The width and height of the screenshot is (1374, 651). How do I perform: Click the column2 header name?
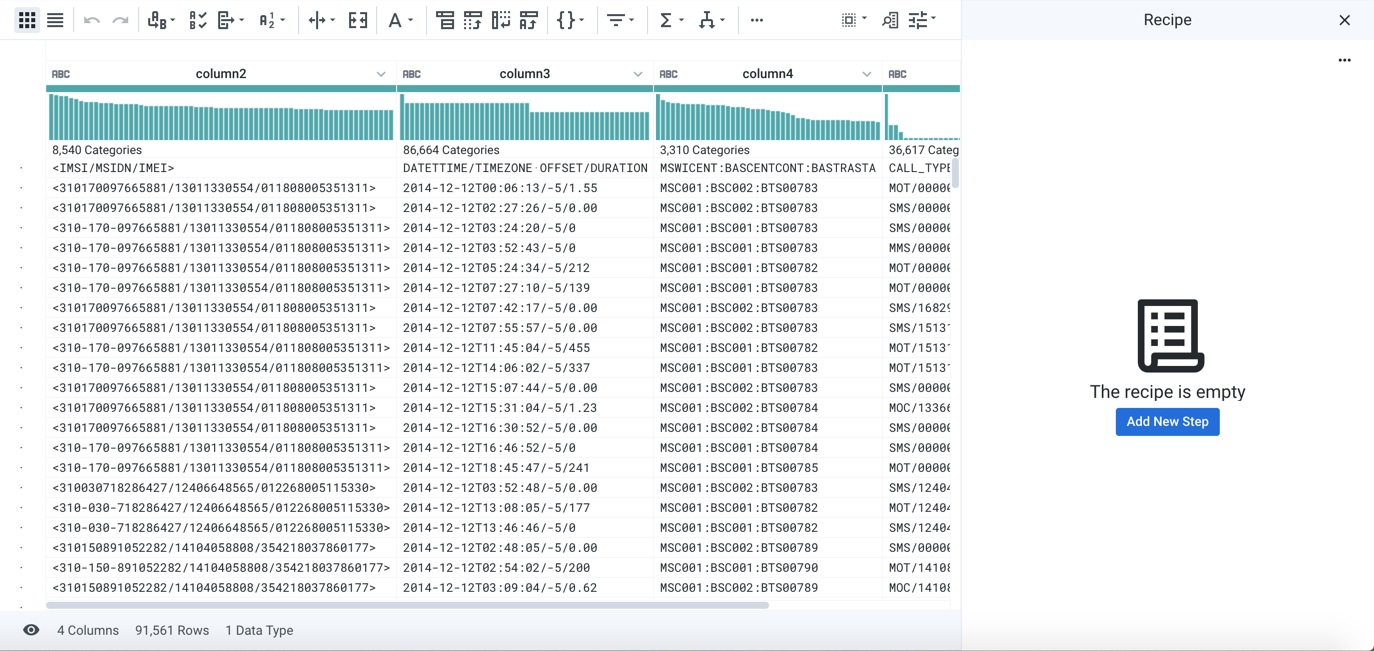coord(221,74)
